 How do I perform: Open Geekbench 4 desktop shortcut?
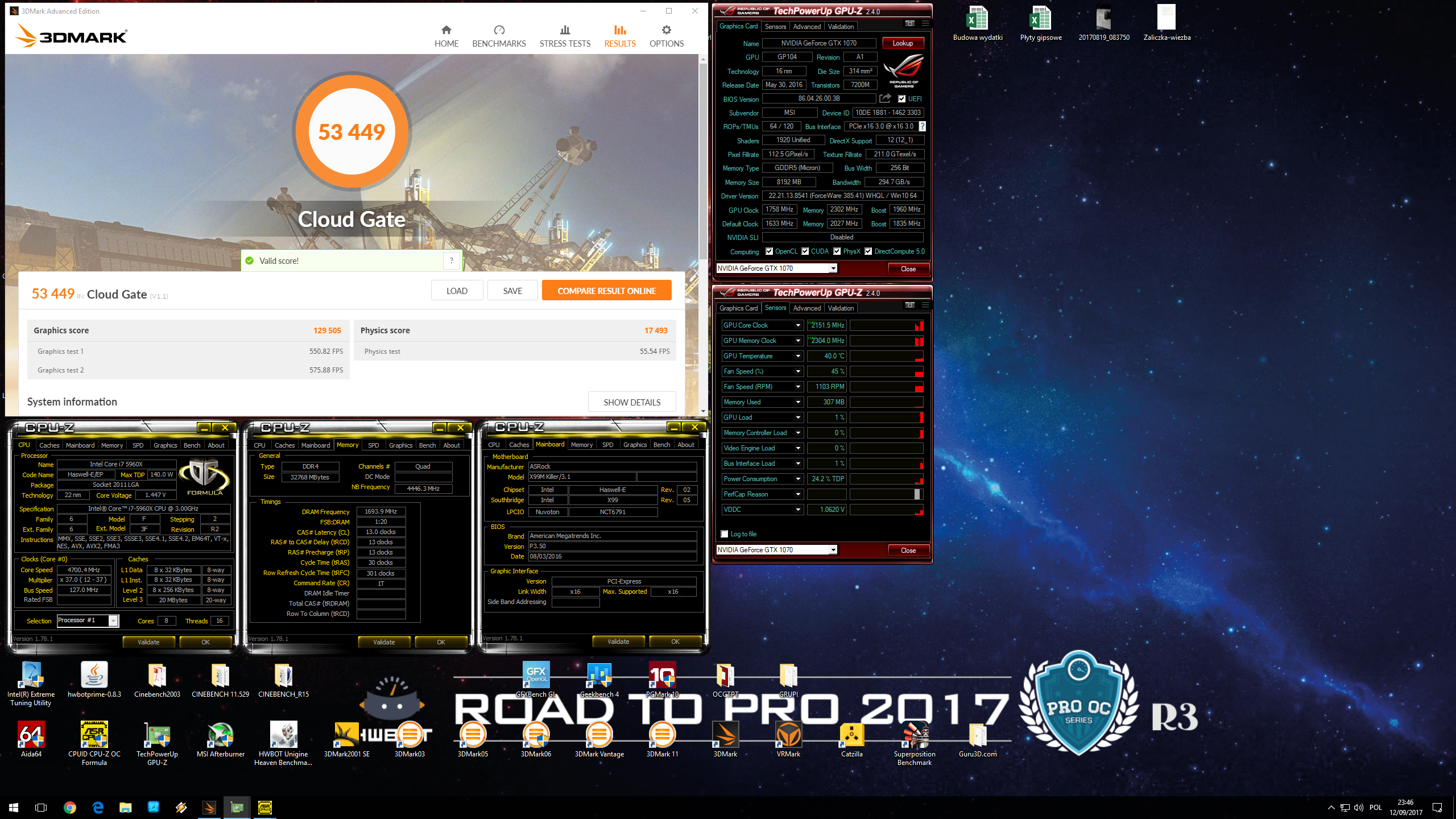tap(599, 680)
